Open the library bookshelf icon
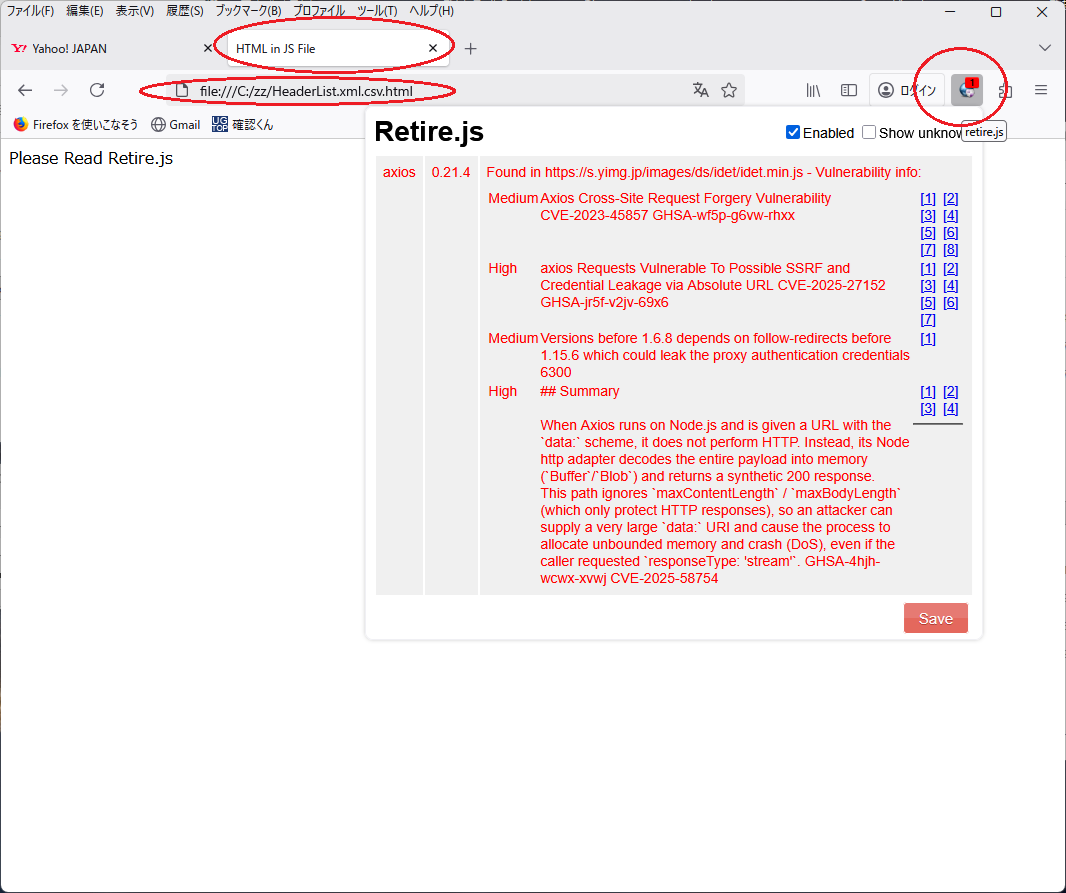 click(813, 90)
